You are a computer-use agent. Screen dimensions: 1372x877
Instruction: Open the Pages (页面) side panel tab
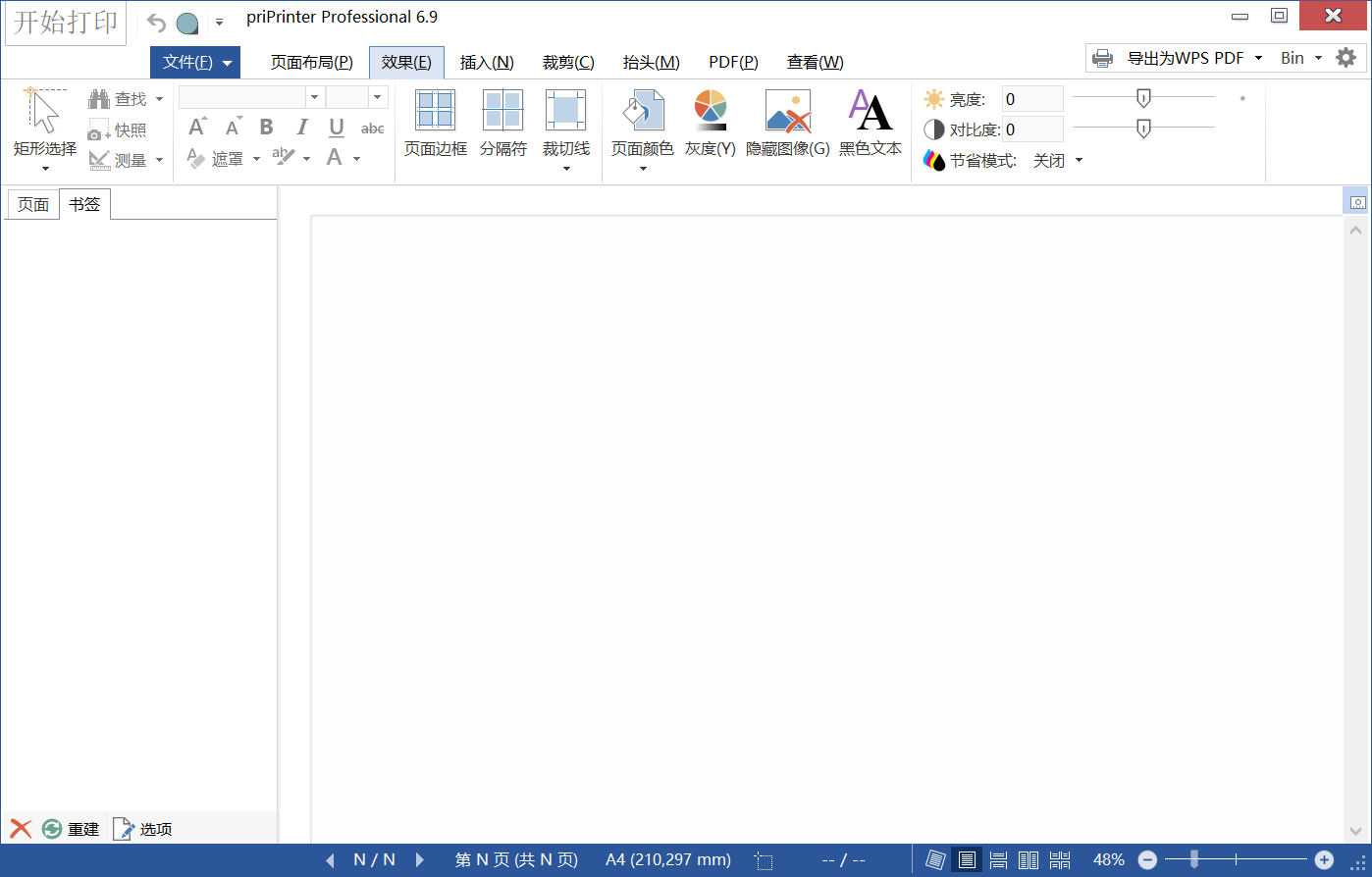[33, 205]
